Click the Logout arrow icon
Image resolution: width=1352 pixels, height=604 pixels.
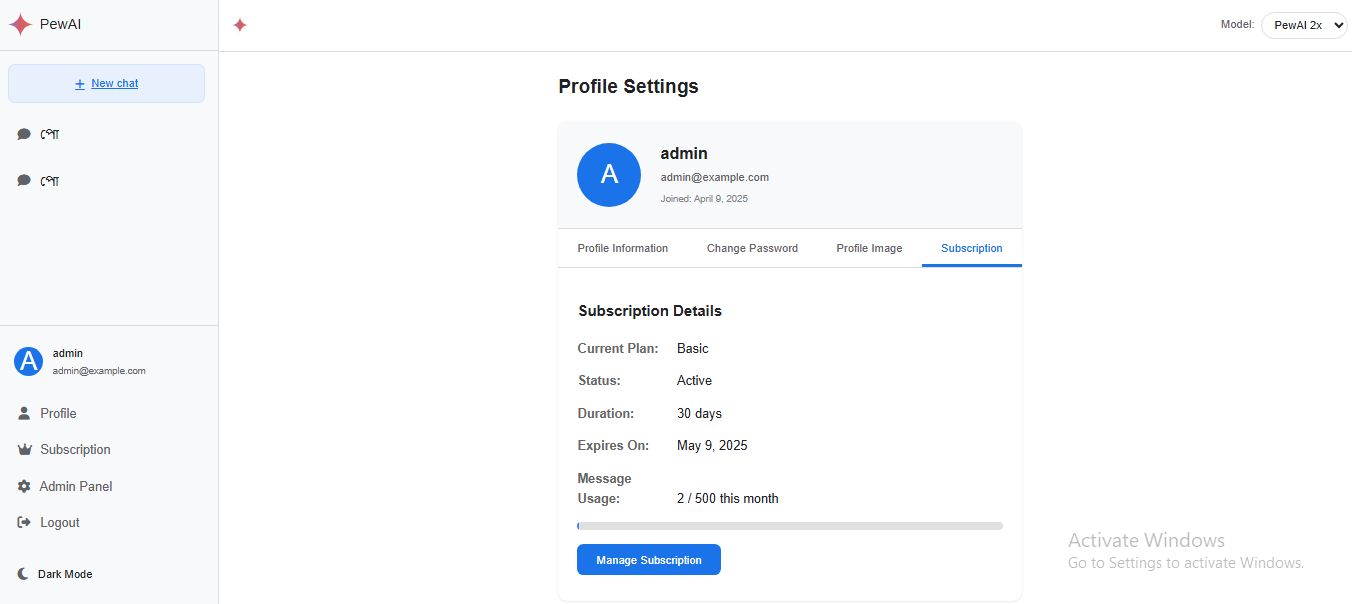pyautogui.click(x=24, y=522)
